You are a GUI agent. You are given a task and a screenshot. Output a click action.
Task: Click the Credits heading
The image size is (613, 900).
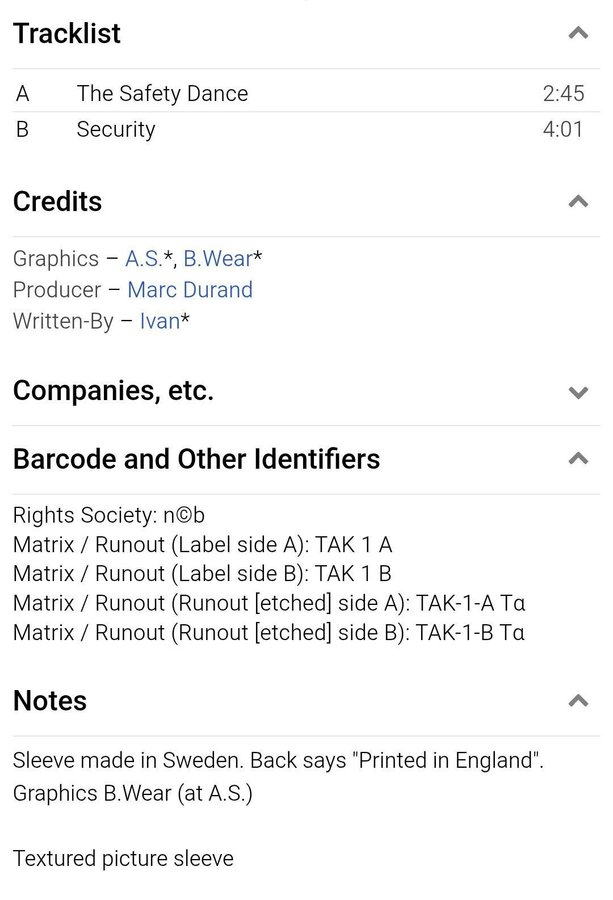pos(57,202)
